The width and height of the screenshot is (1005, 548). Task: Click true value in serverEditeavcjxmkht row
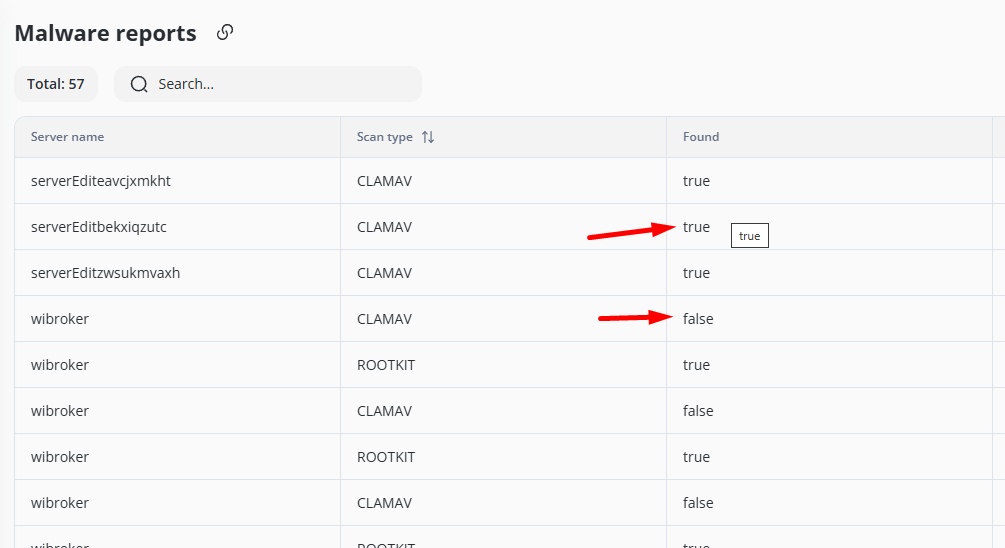pos(696,181)
